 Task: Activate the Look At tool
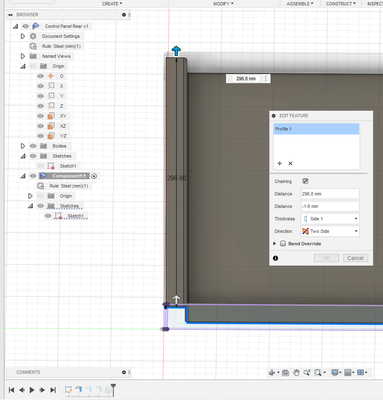pos(285,373)
